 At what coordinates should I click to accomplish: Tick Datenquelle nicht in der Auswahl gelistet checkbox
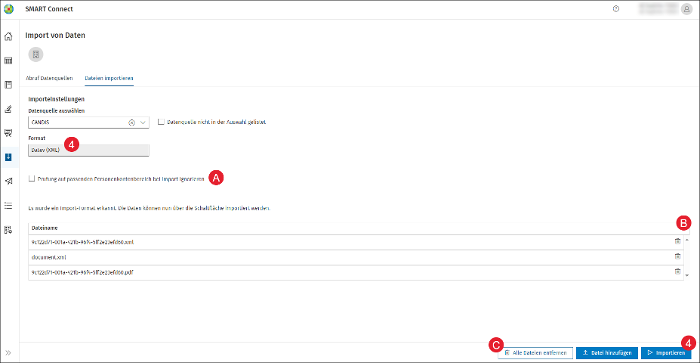coord(162,122)
